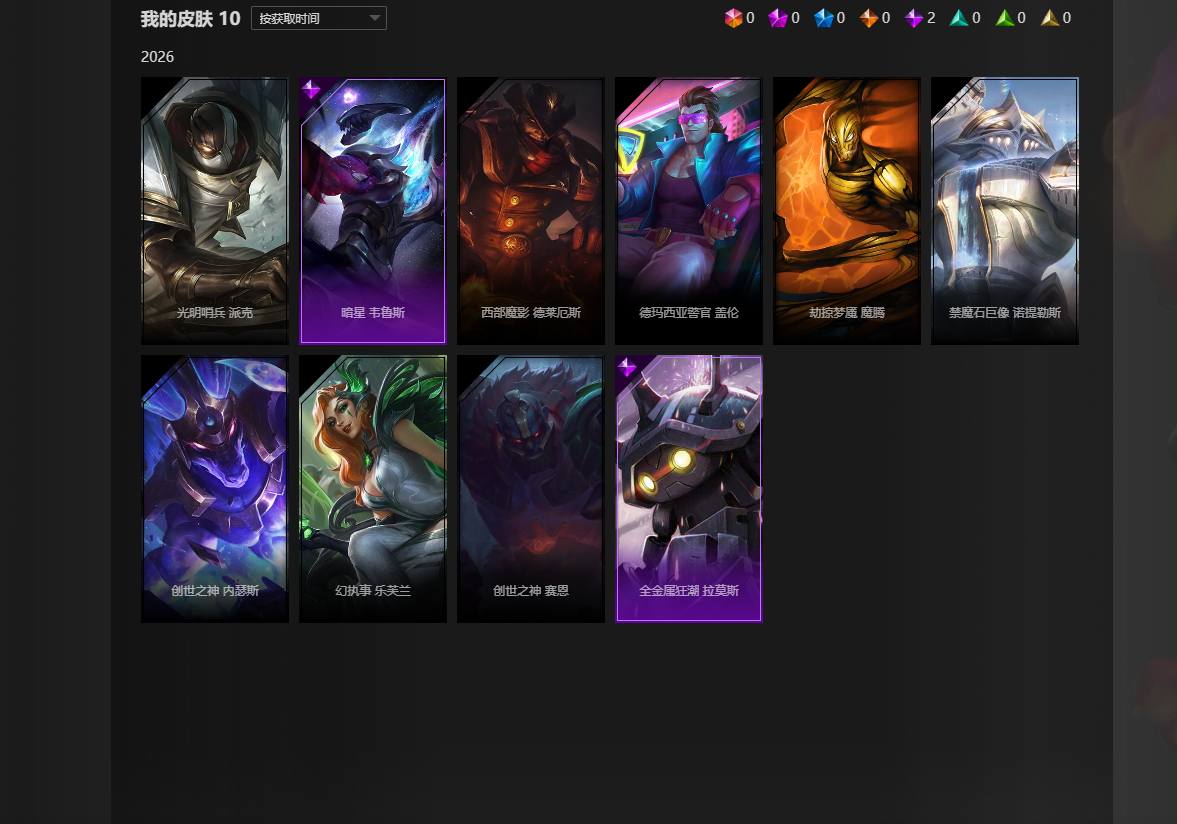This screenshot has width=1177, height=824.
Task: Select the 光明哨兵 派克 skin card
Action: pos(215,211)
